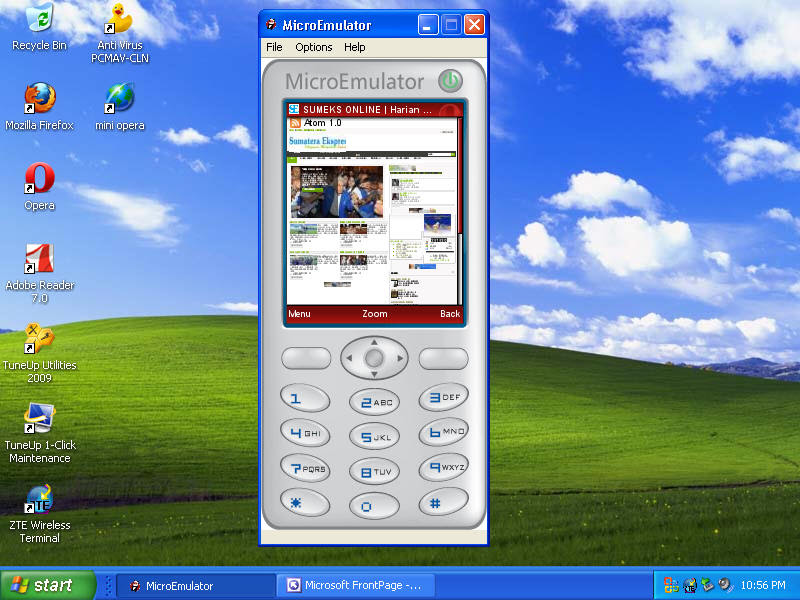Click the speaker volume tray icon

coord(724,585)
